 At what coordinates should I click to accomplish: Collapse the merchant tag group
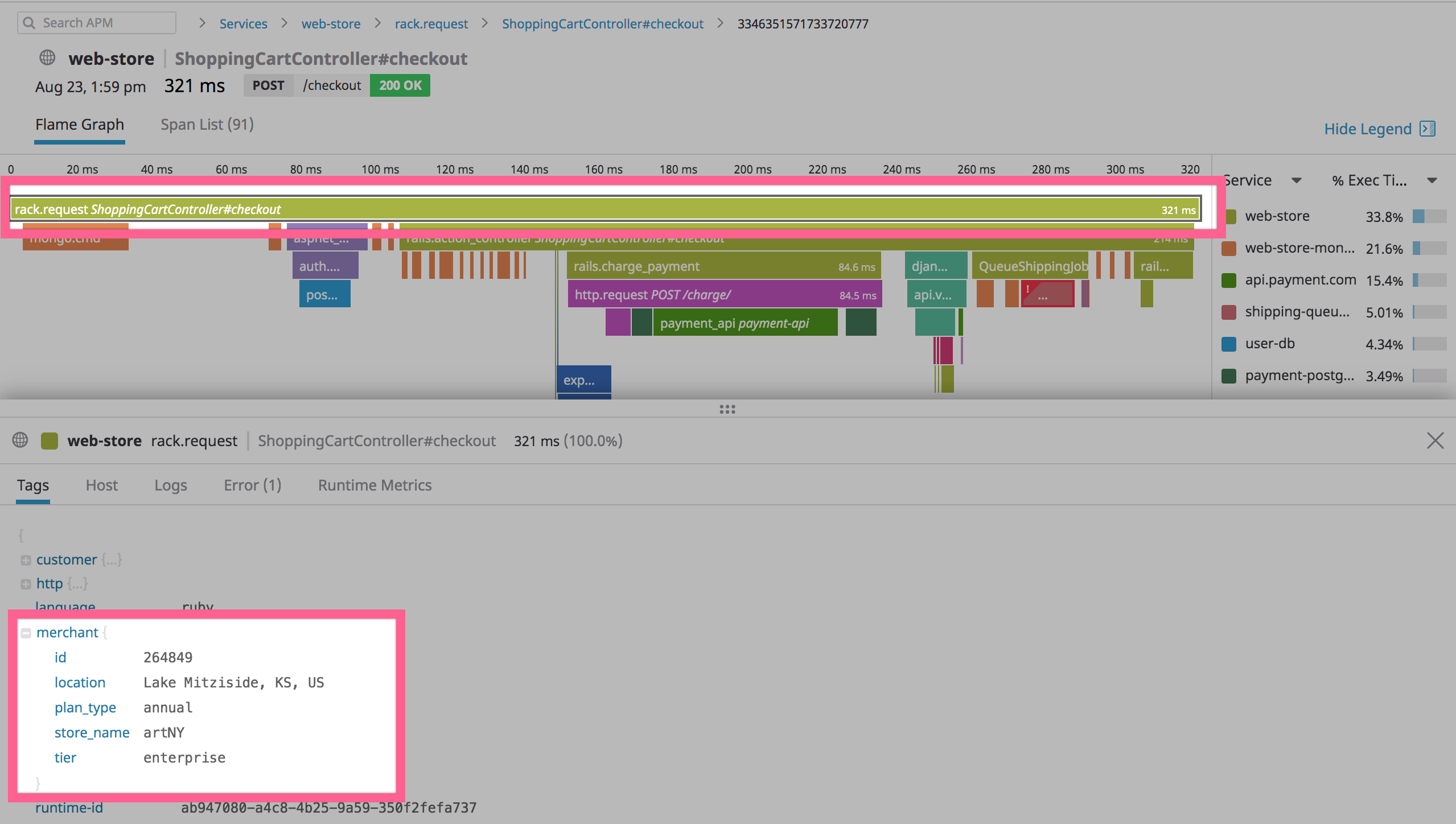click(x=26, y=633)
